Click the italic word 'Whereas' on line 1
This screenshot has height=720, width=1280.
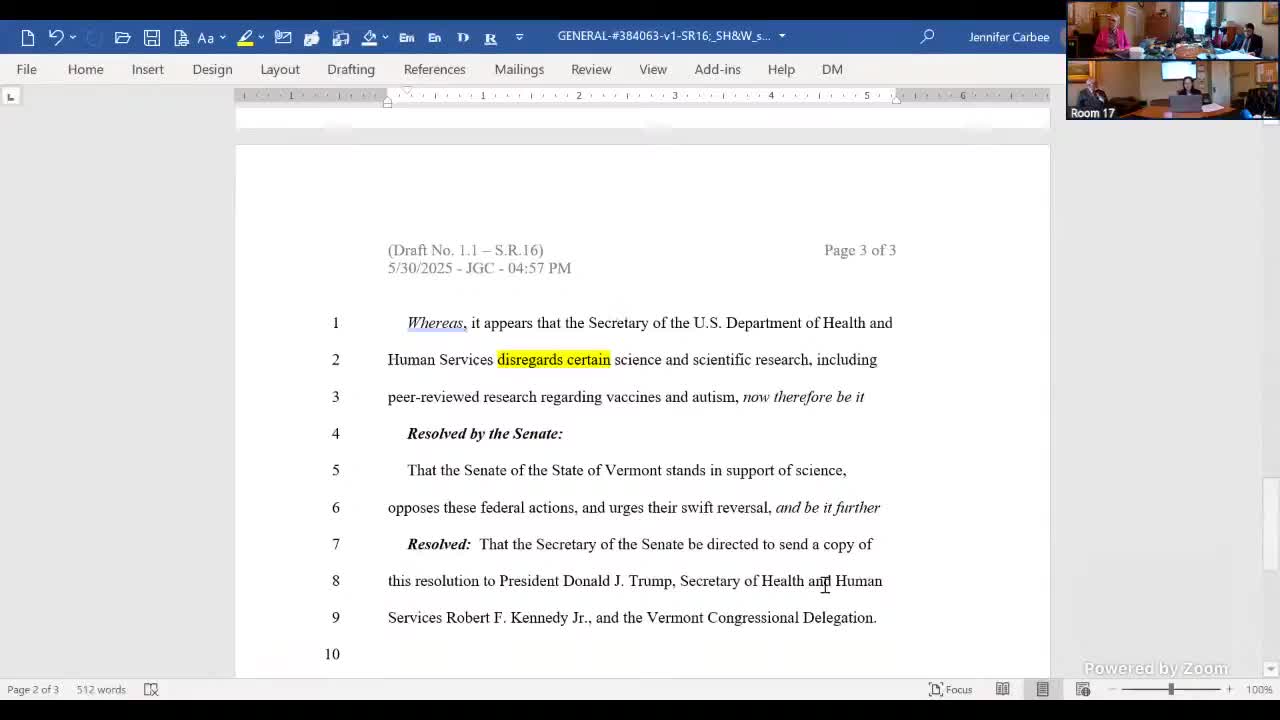435,323
